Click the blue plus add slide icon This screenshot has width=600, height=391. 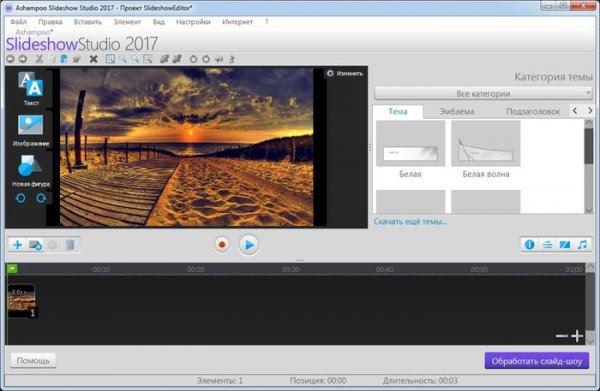point(17,244)
